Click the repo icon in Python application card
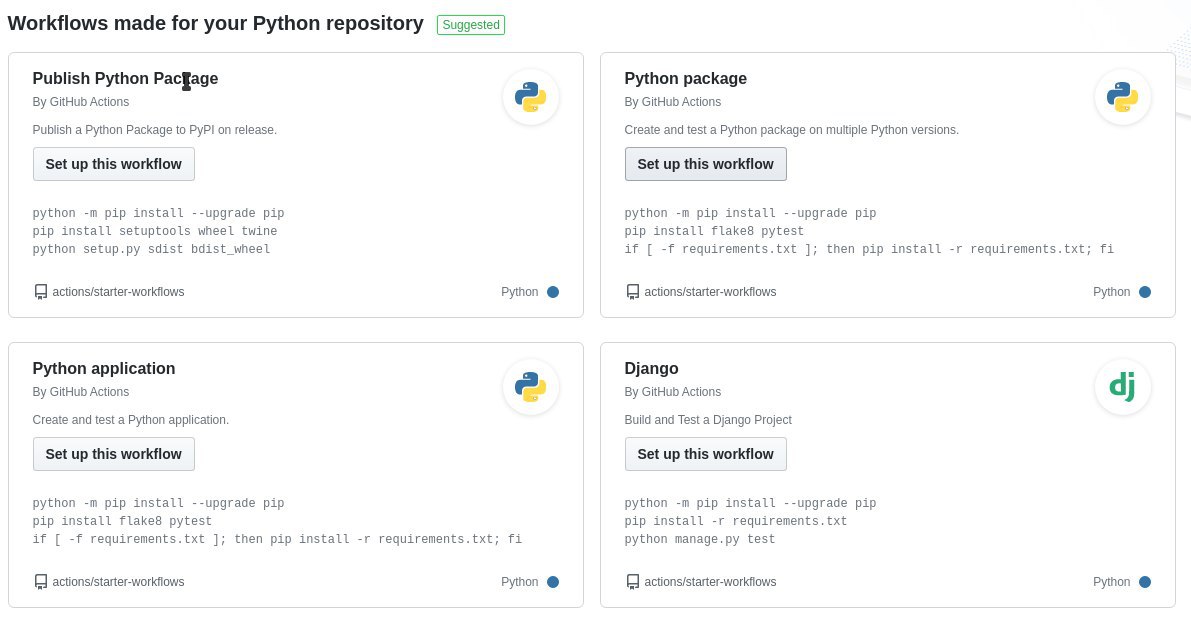 [x=41, y=583]
